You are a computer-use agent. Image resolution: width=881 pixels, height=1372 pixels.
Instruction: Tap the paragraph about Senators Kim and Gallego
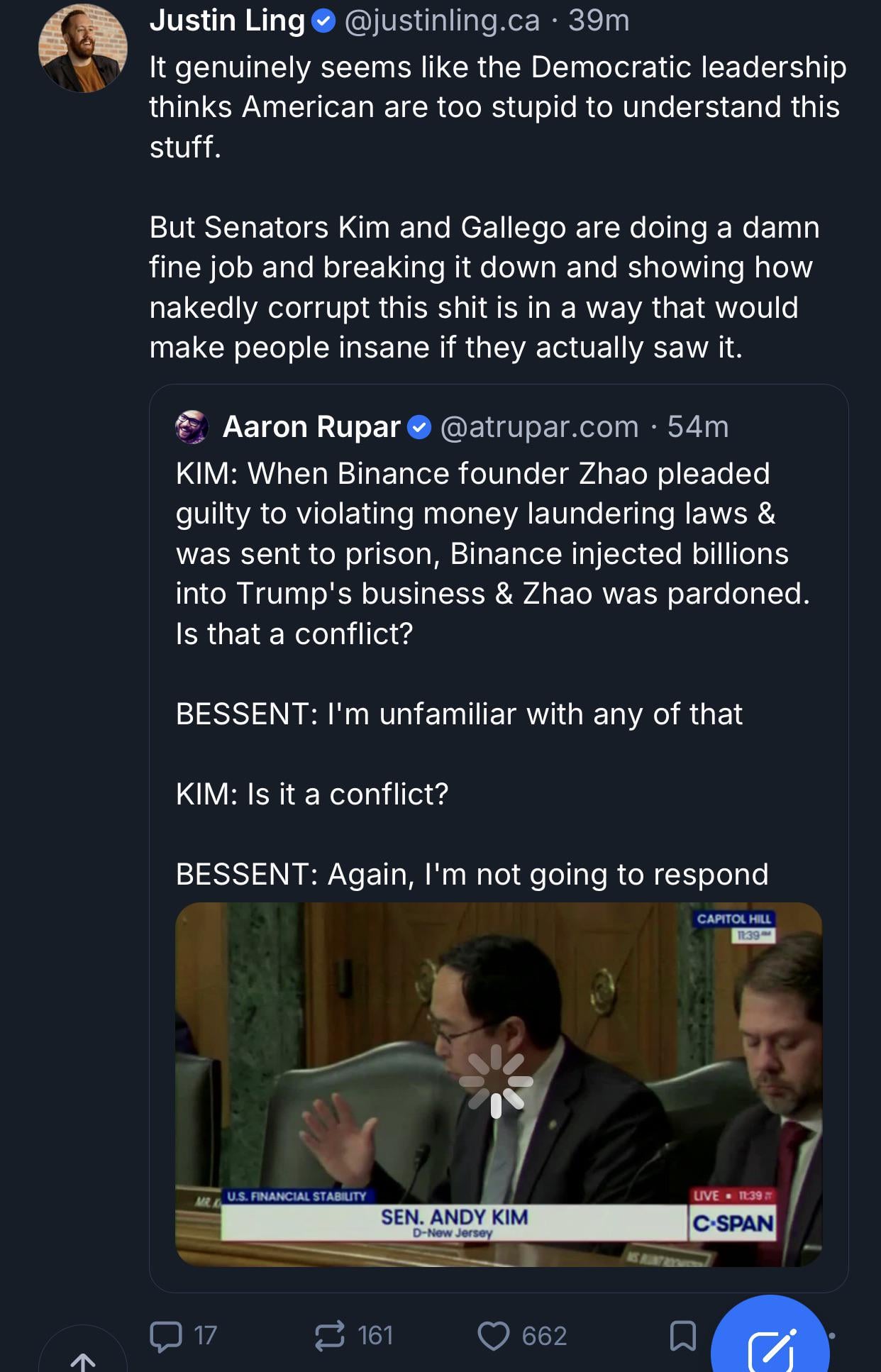pos(484,287)
